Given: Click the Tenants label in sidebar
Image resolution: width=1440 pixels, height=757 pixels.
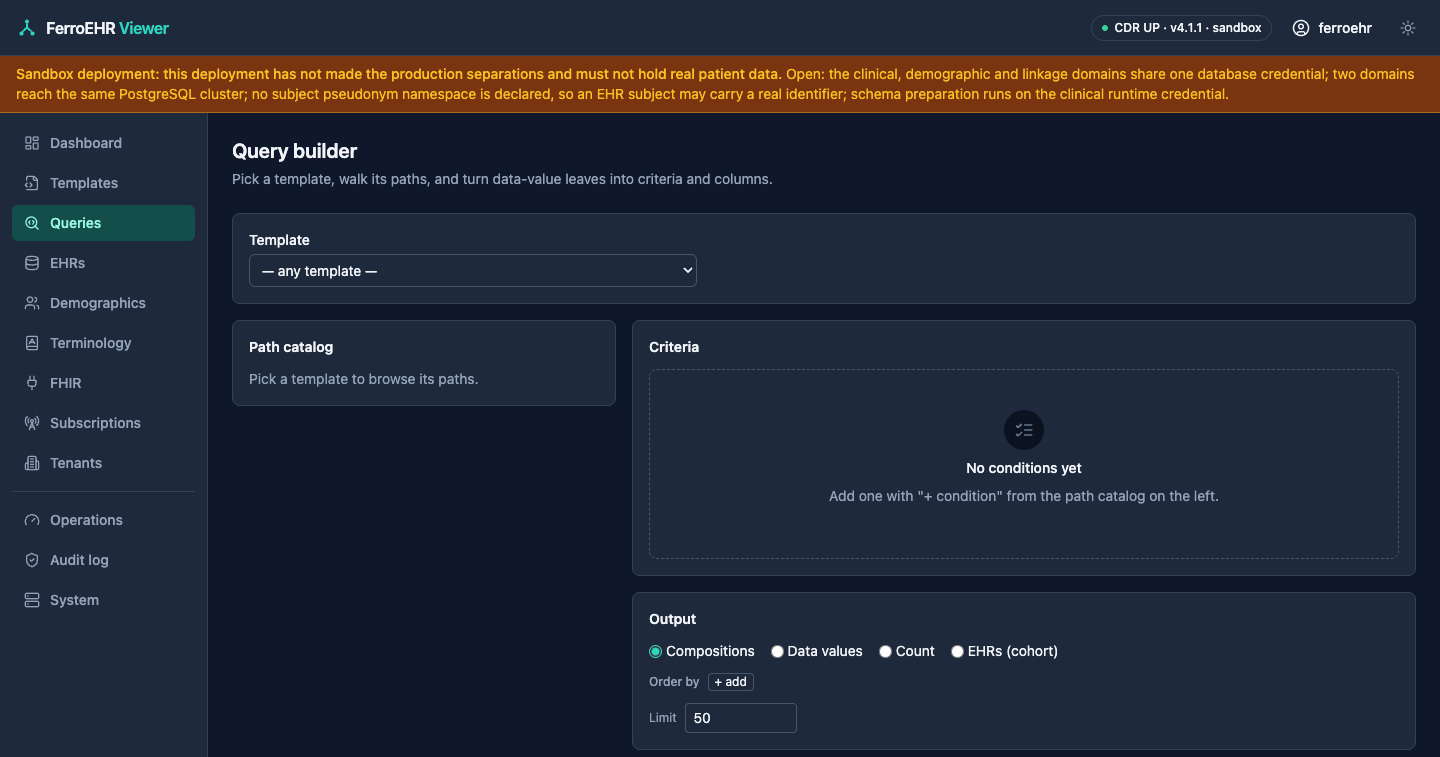Looking at the screenshot, I should pyautogui.click(x=76, y=463).
